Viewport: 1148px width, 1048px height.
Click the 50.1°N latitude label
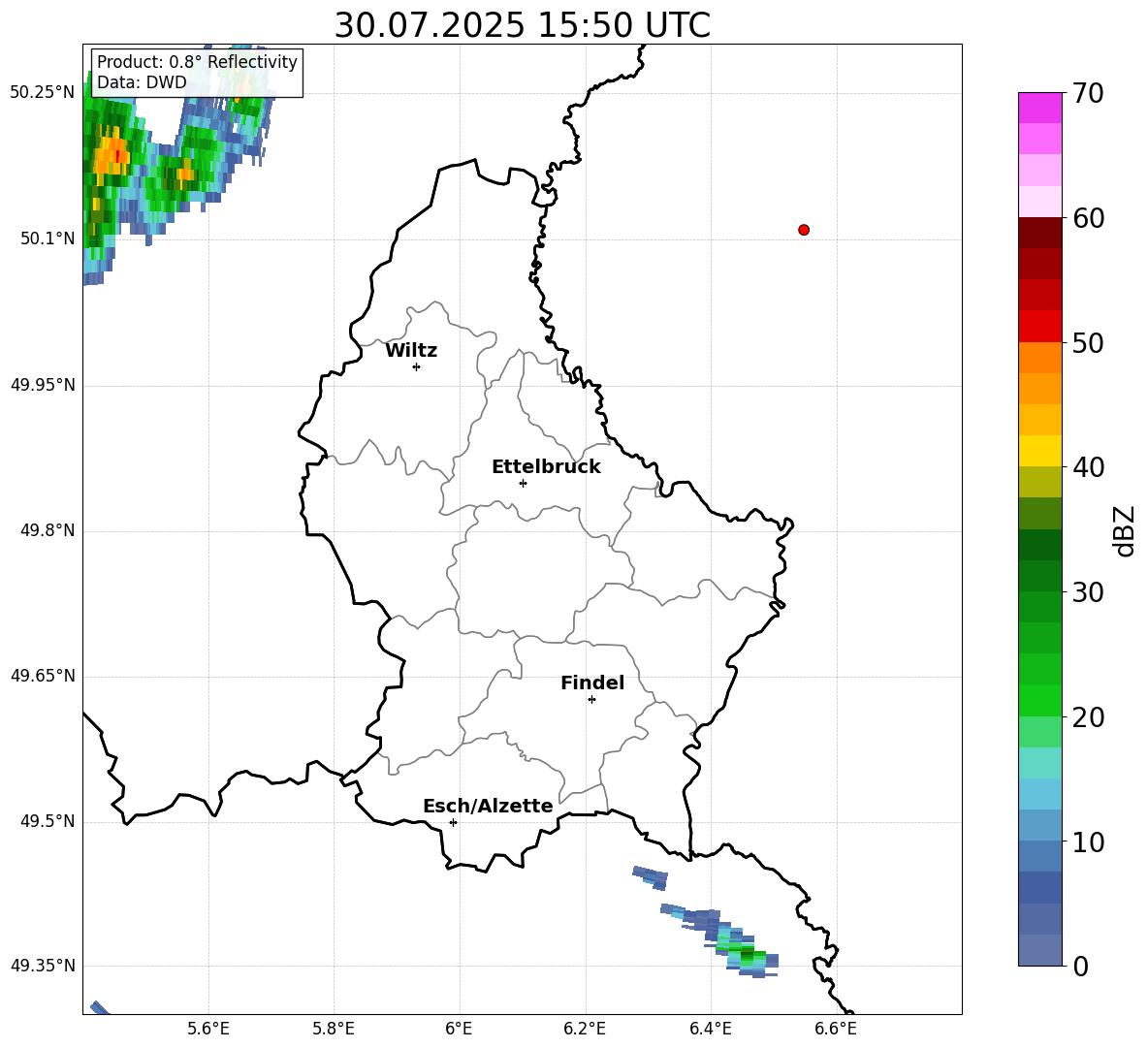[48, 238]
